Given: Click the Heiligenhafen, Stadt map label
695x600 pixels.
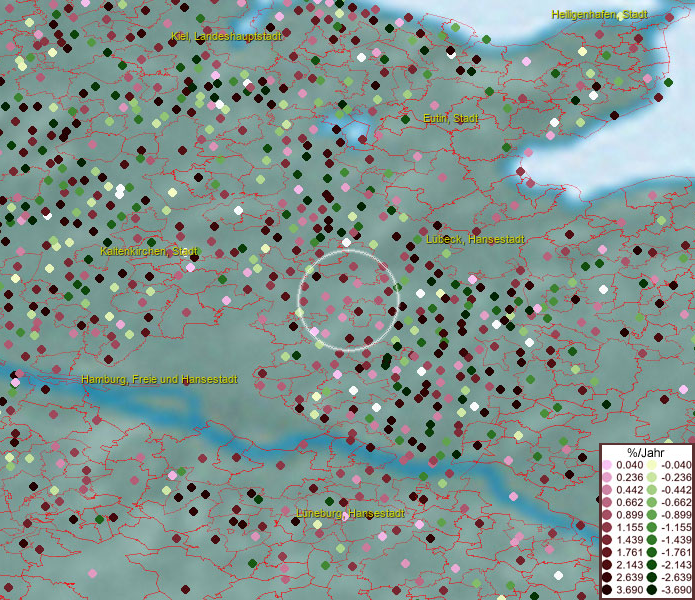Looking at the screenshot, I should [599, 15].
